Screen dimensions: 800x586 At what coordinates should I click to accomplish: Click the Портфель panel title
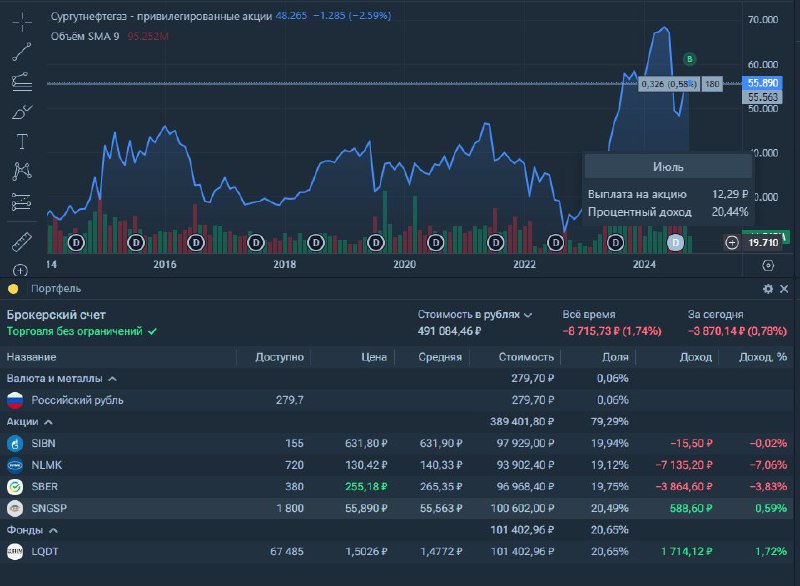56,289
